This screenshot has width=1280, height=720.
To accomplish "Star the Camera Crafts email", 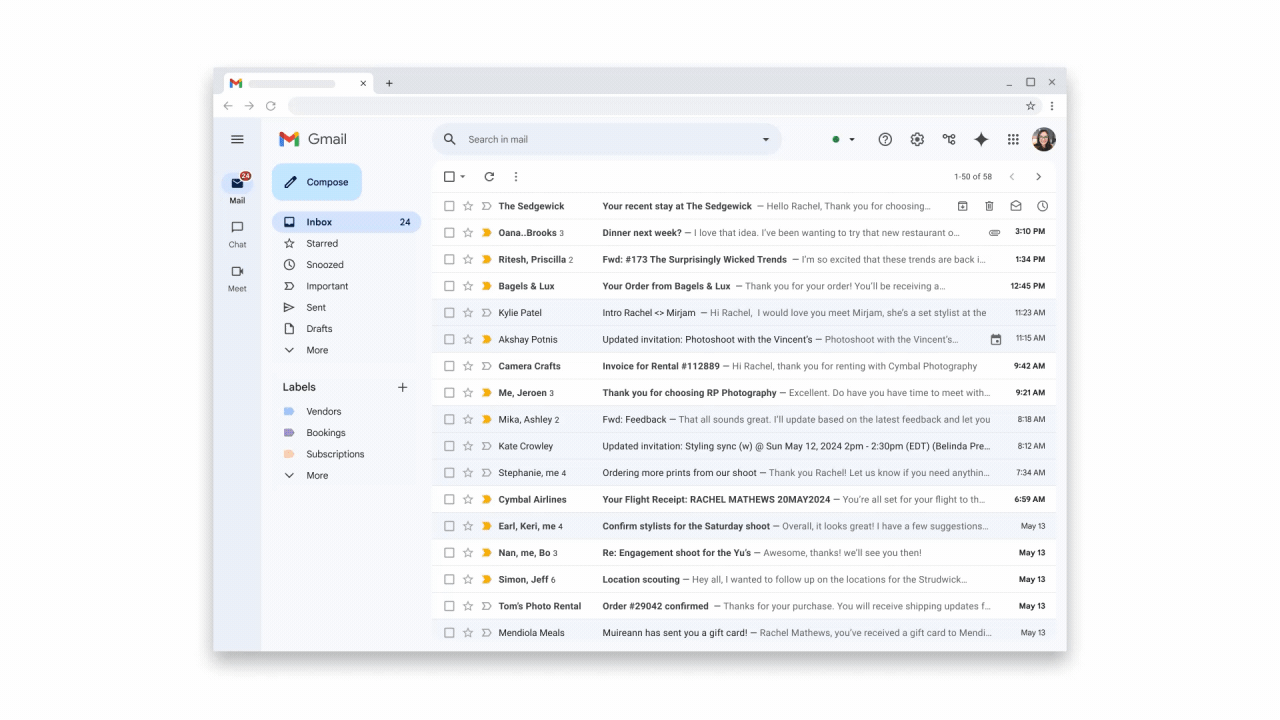I will (467, 366).
